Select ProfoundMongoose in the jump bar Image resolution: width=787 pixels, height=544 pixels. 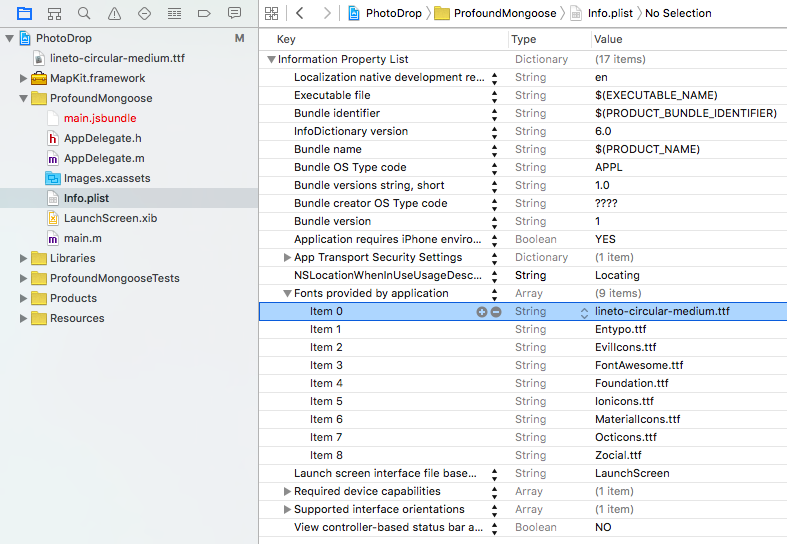(x=495, y=13)
